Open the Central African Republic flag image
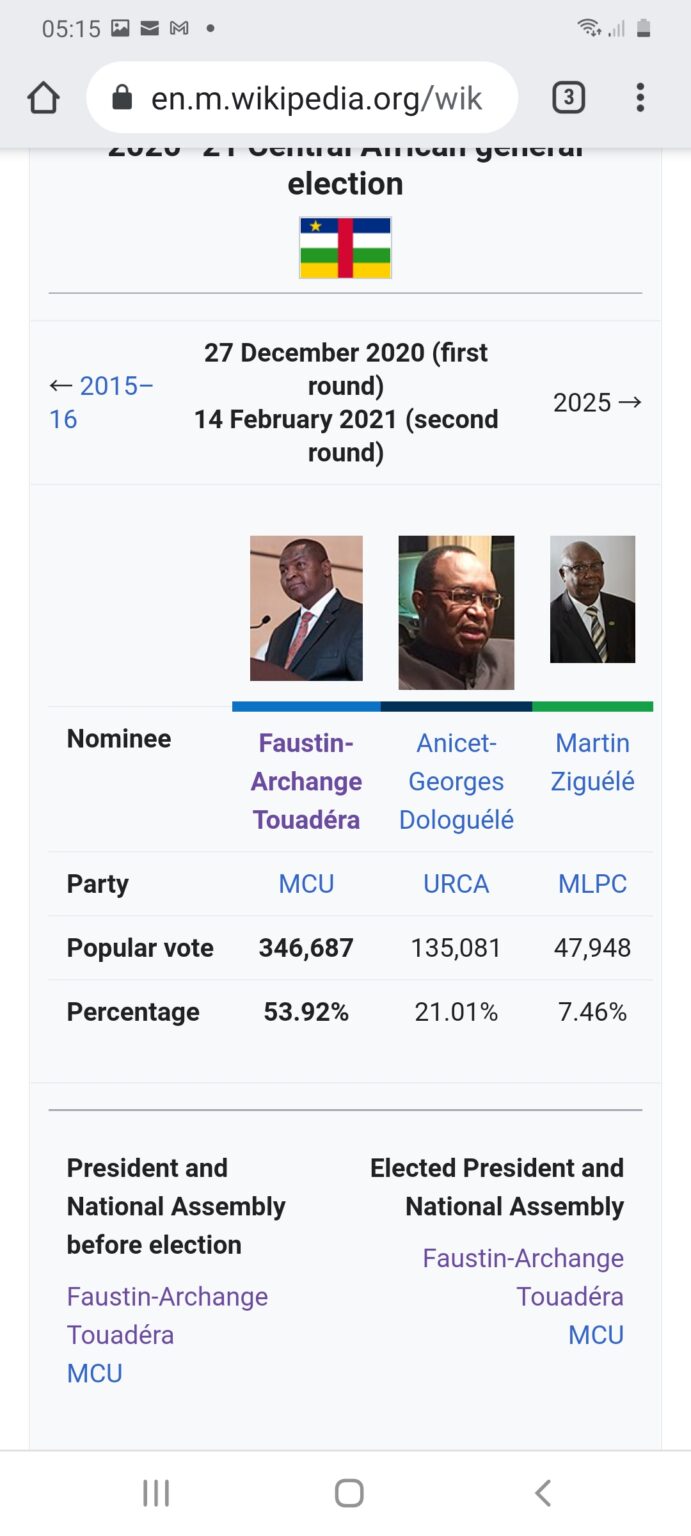 pyautogui.click(x=345, y=247)
